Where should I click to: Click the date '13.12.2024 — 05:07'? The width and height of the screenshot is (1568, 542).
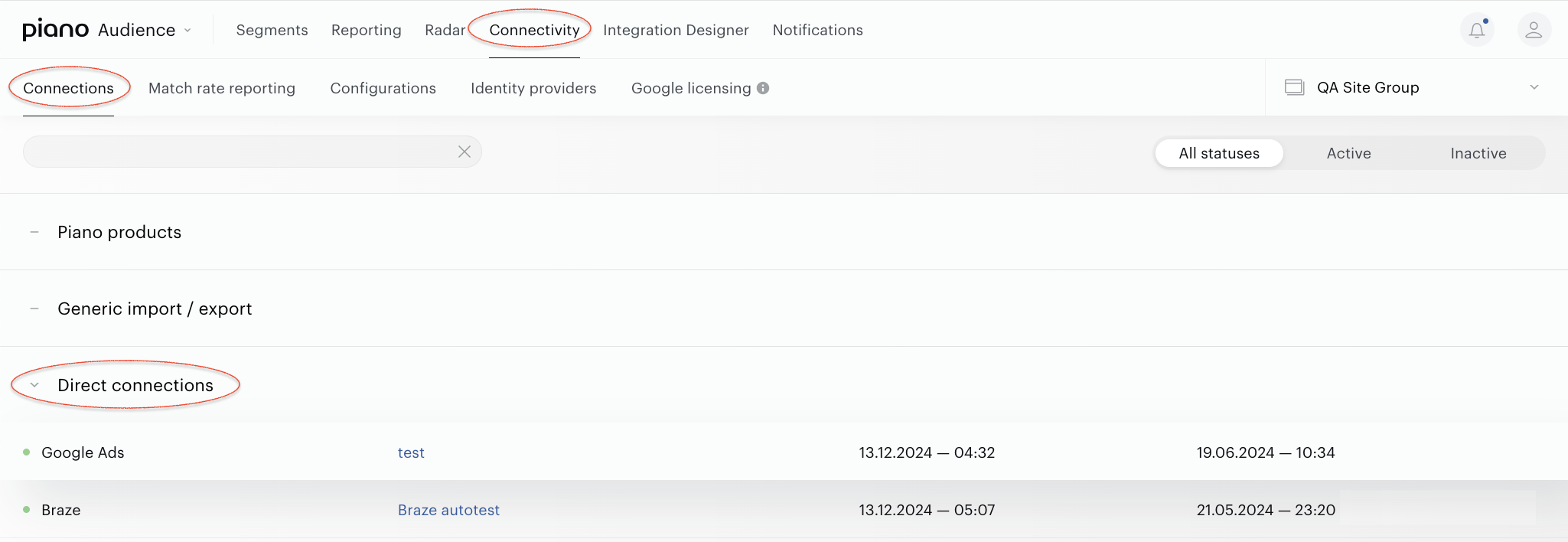[x=927, y=510]
